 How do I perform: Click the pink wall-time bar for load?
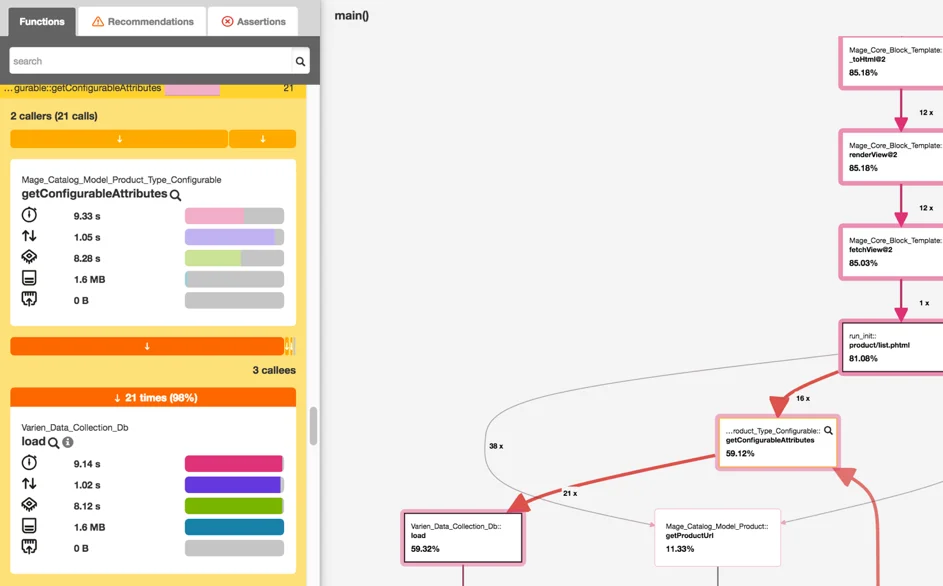click(233, 464)
